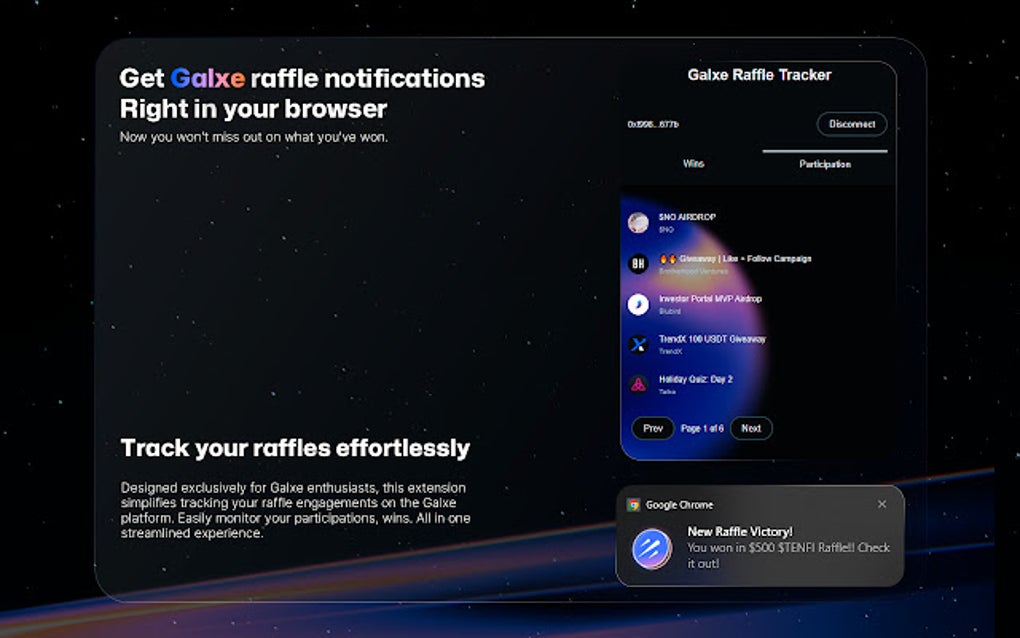Viewport: 1020px width, 638px height.
Task: Dismiss the New Raffle Victory notification
Action: click(x=882, y=504)
